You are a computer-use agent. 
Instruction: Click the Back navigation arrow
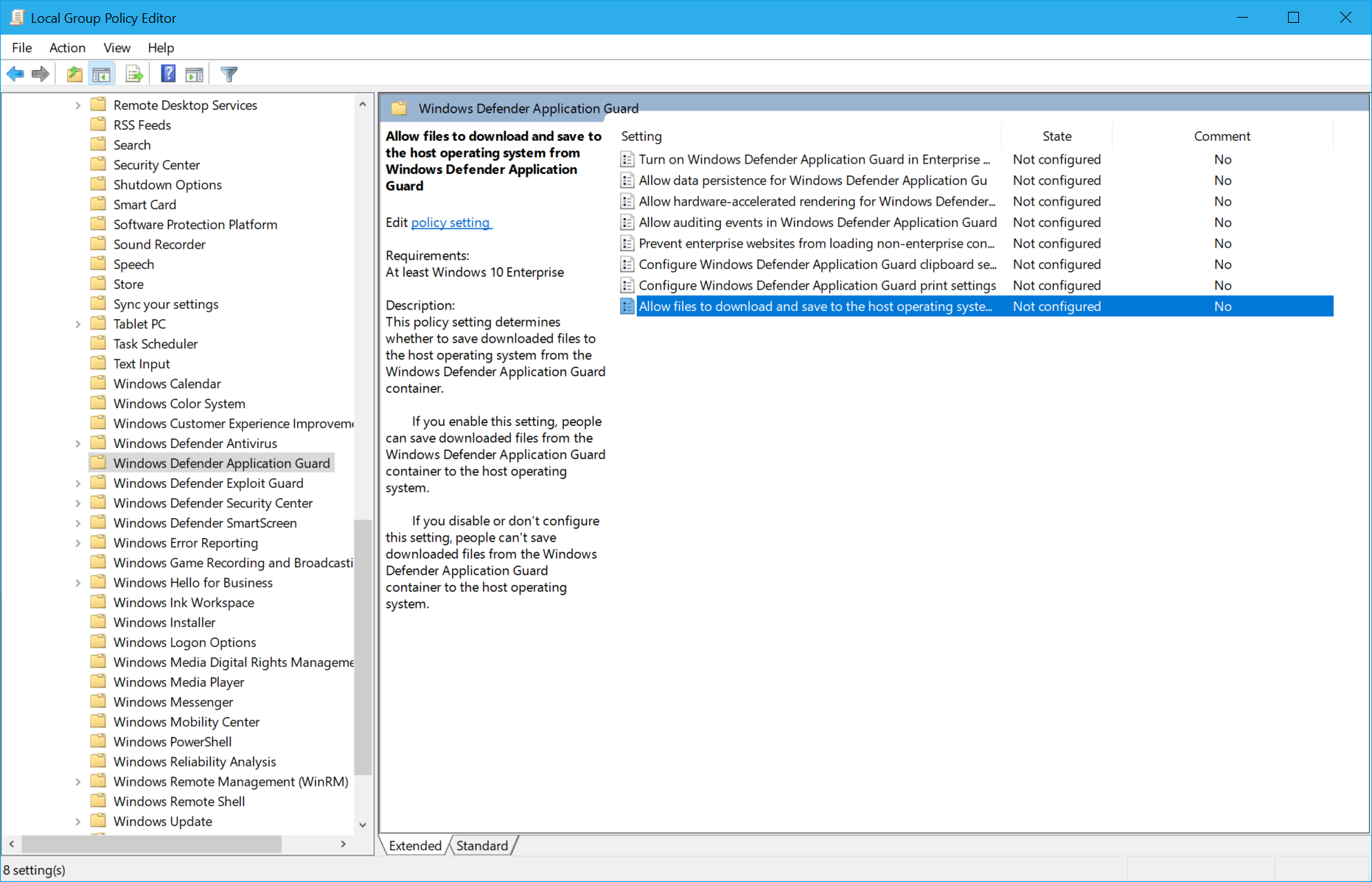(15, 73)
